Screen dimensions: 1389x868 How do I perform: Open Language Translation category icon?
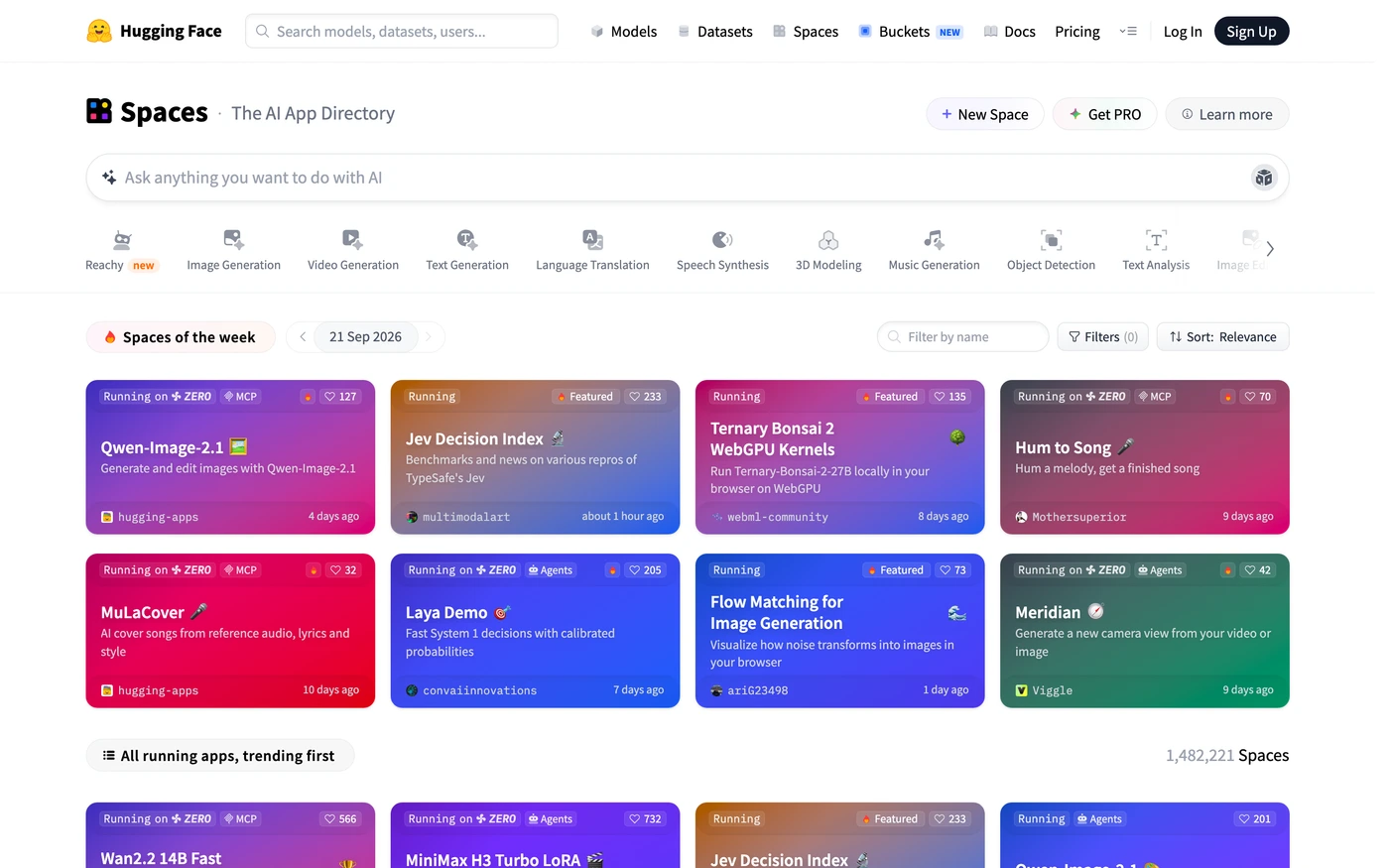[592, 239]
